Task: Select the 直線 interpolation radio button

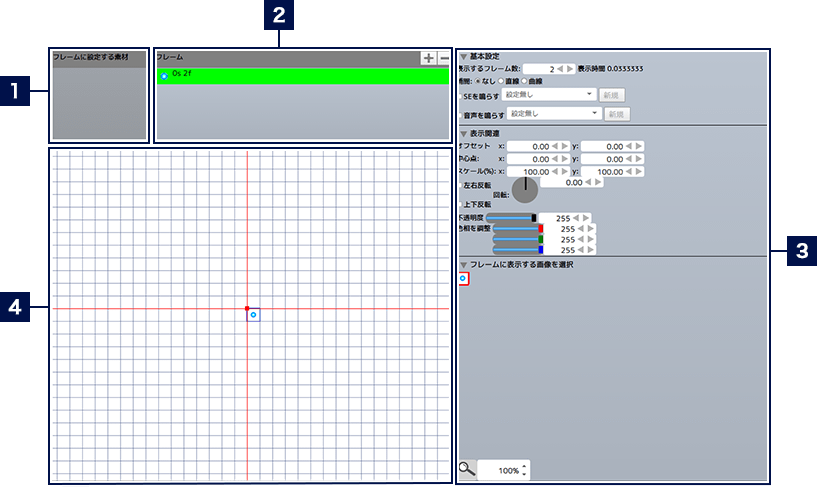Action: (501, 80)
